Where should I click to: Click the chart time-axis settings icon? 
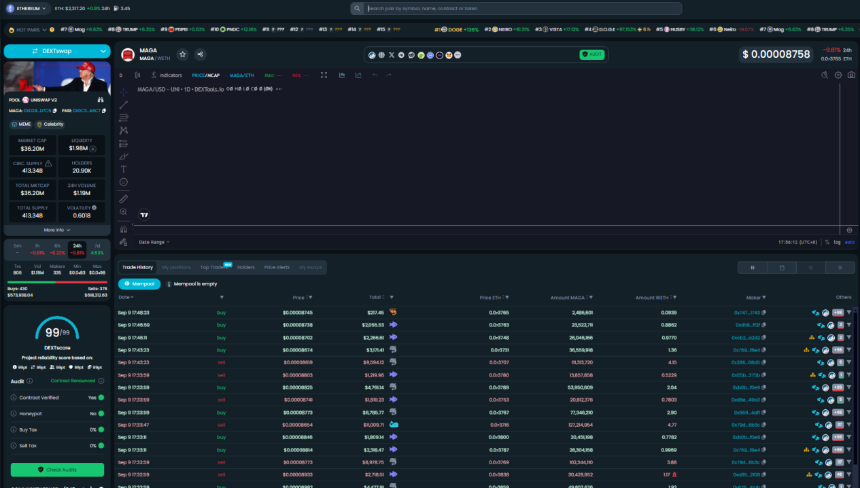click(850, 230)
